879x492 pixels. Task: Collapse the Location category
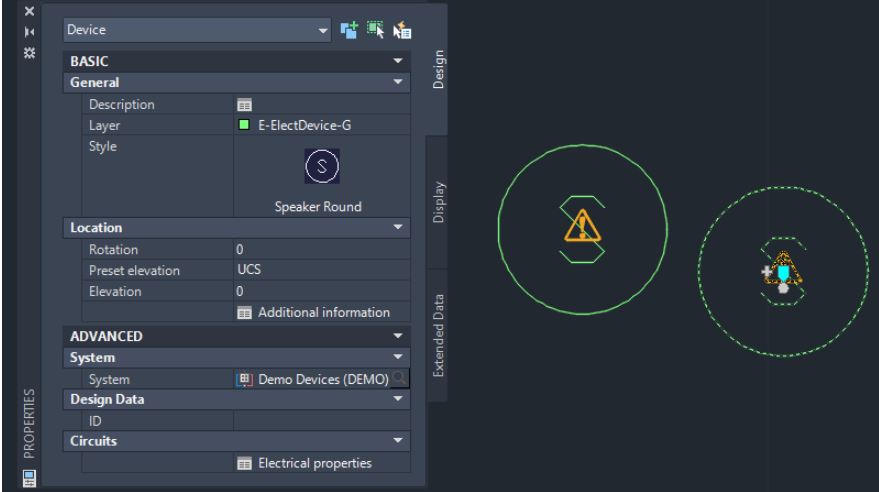[397, 228]
